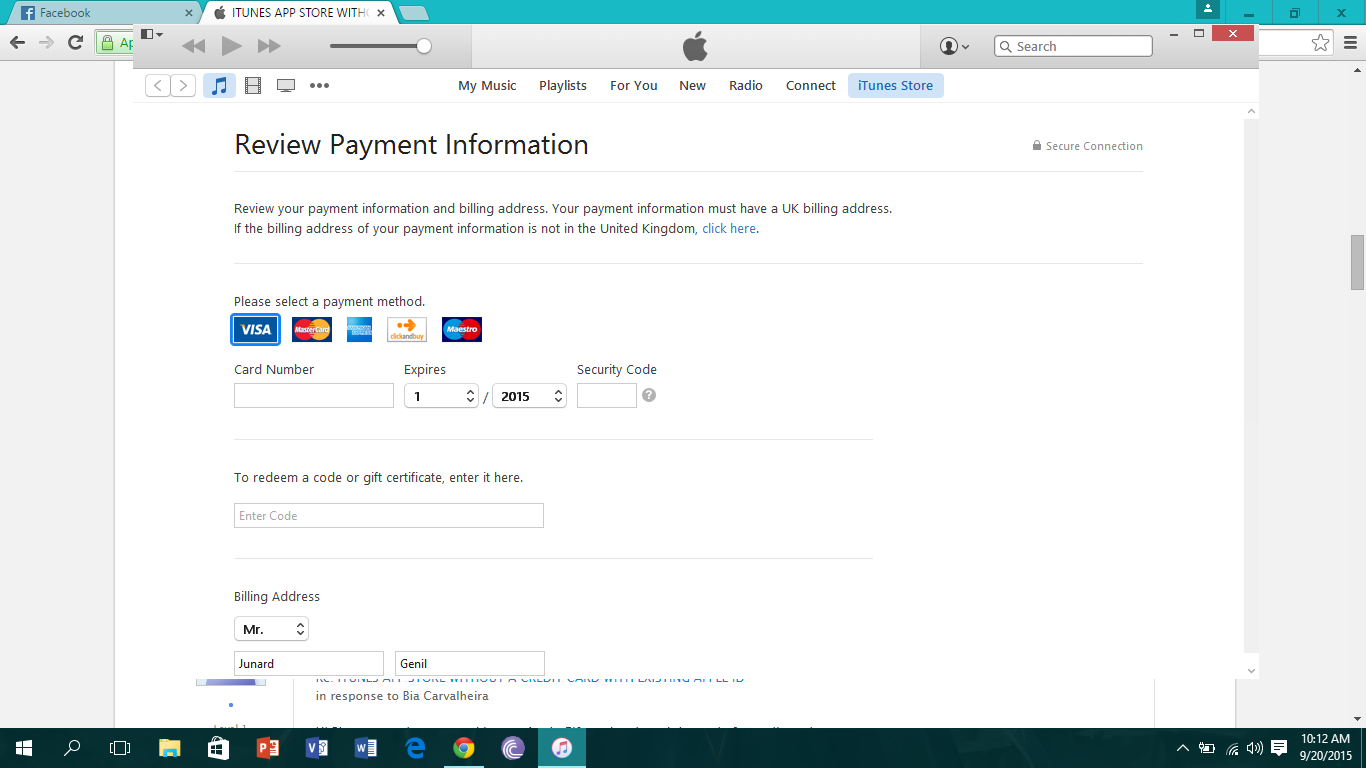
Task: Select MasterCard as the payment method
Action: click(x=312, y=329)
